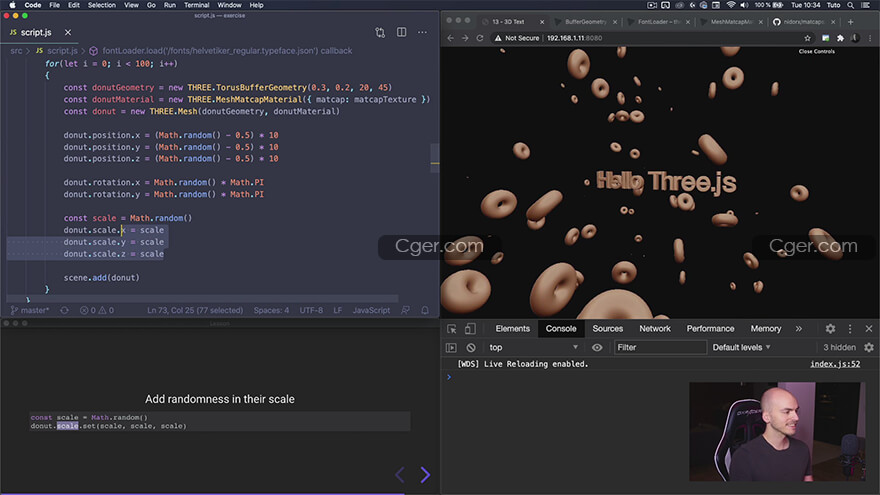880x495 pixels.
Task: Click Wi-Fi icon in macOS menu bar
Action: pos(730,5)
